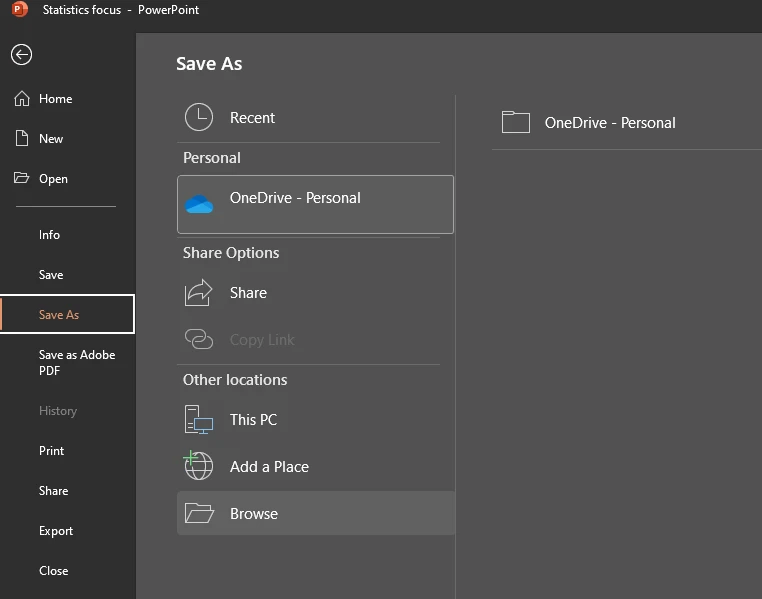Image resolution: width=762 pixels, height=599 pixels.
Task: Click Add a Place
Action: pyautogui.click(x=315, y=466)
